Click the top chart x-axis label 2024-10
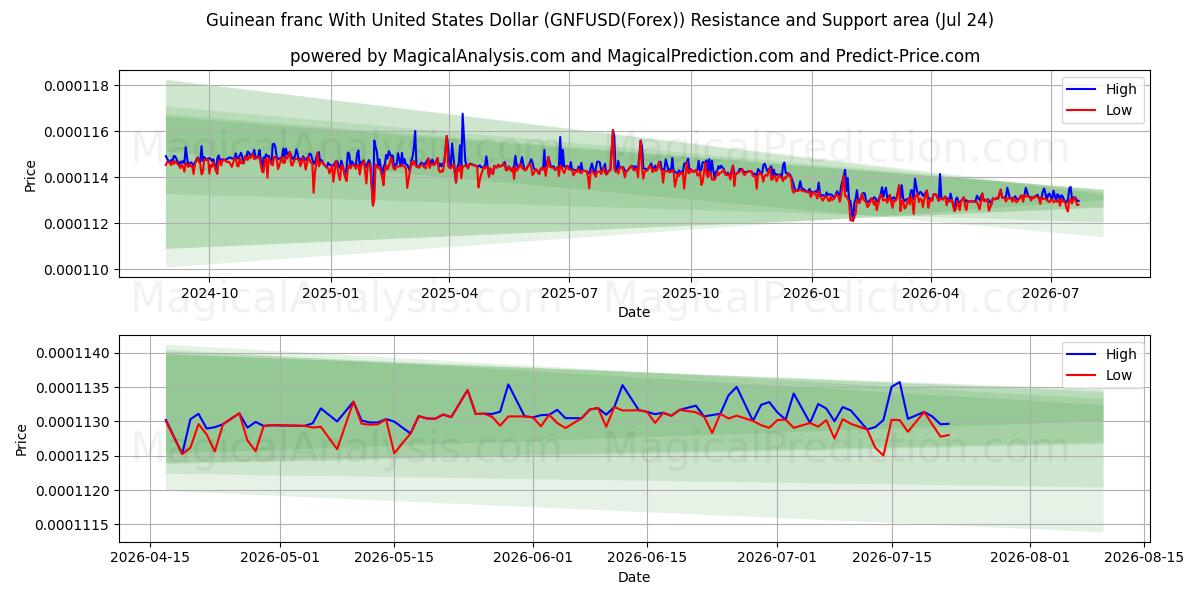Image resolution: width=1200 pixels, height=600 pixels. point(209,293)
